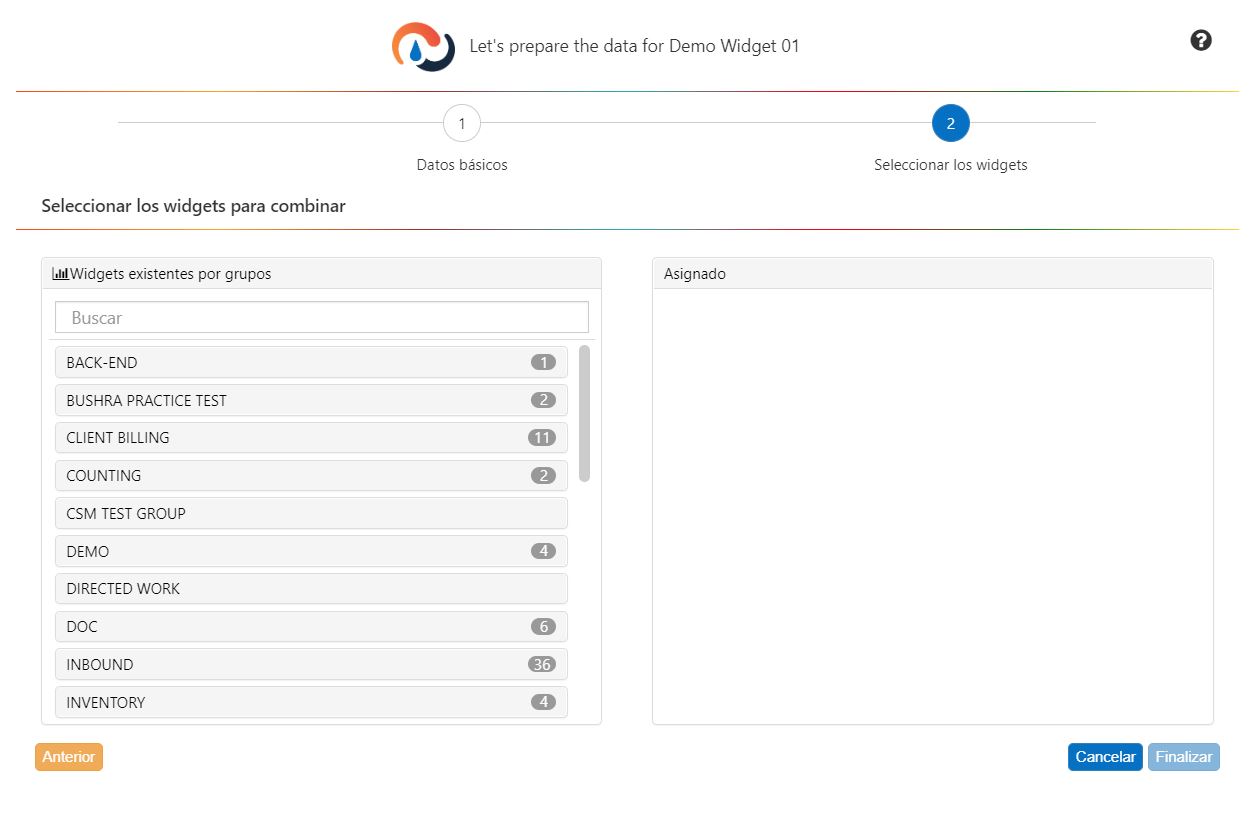
Task: Expand the DEMO group
Action: (x=311, y=551)
